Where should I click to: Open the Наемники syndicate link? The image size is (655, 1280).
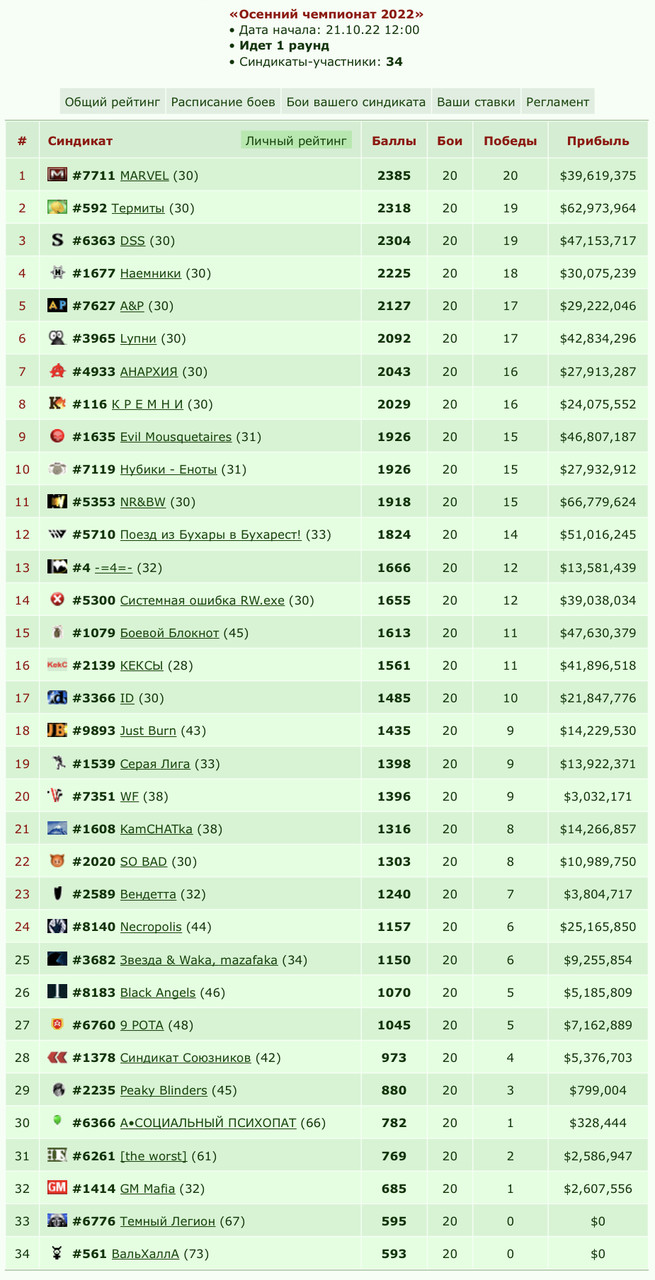click(150, 273)
